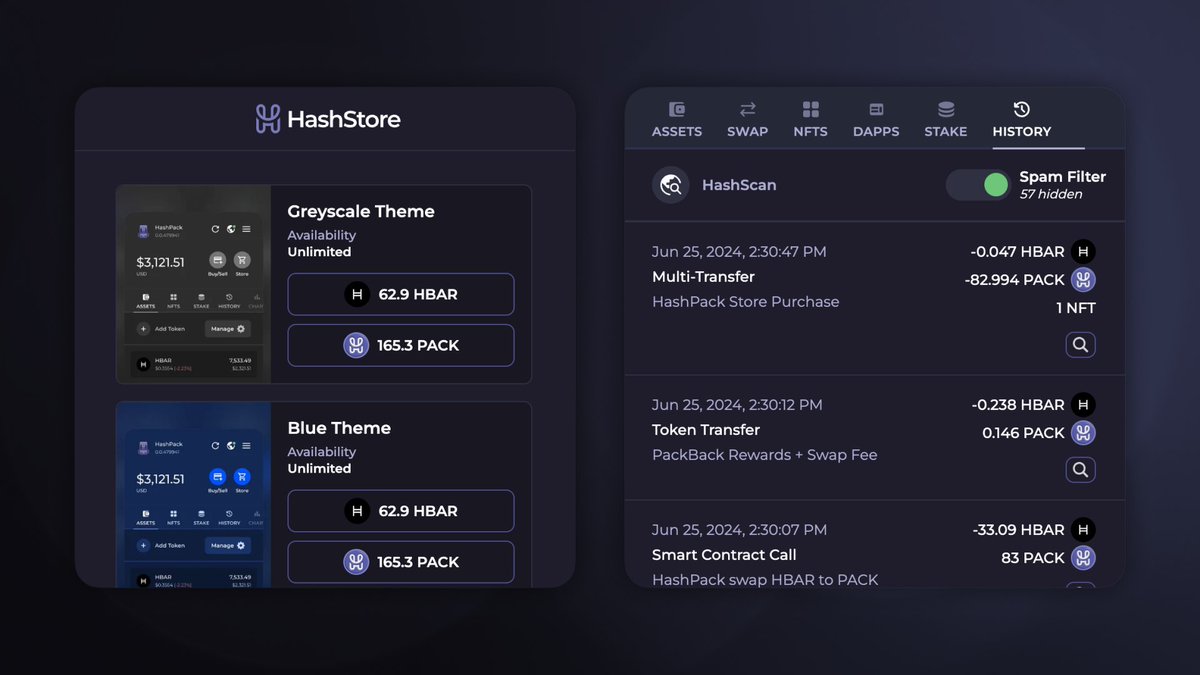Click PACK icon next to 0.146 PACK
The height and width of the screenshot is (675, 1200).
click(x=1083, y=433)
